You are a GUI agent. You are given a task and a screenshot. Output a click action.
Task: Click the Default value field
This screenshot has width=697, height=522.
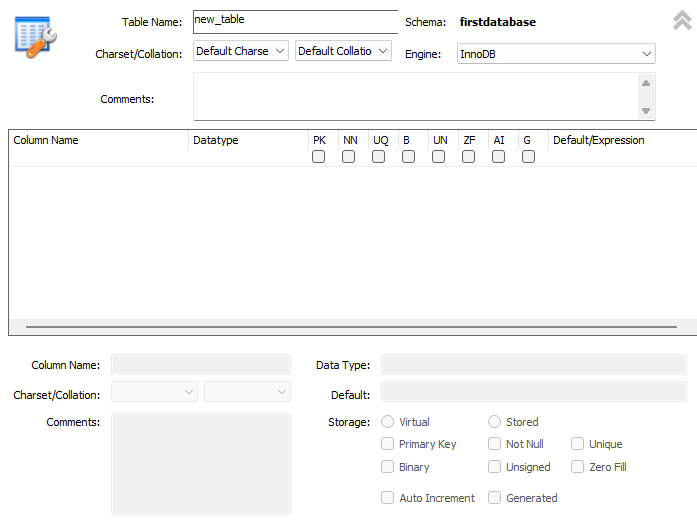534,392
